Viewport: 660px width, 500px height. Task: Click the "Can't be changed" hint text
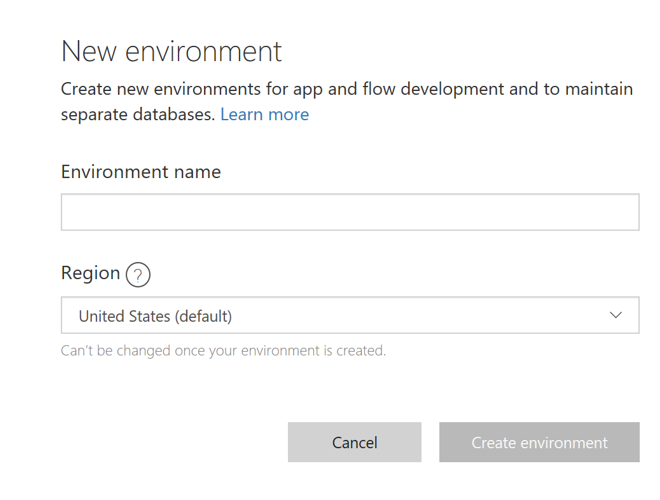(x=223, y=351)
